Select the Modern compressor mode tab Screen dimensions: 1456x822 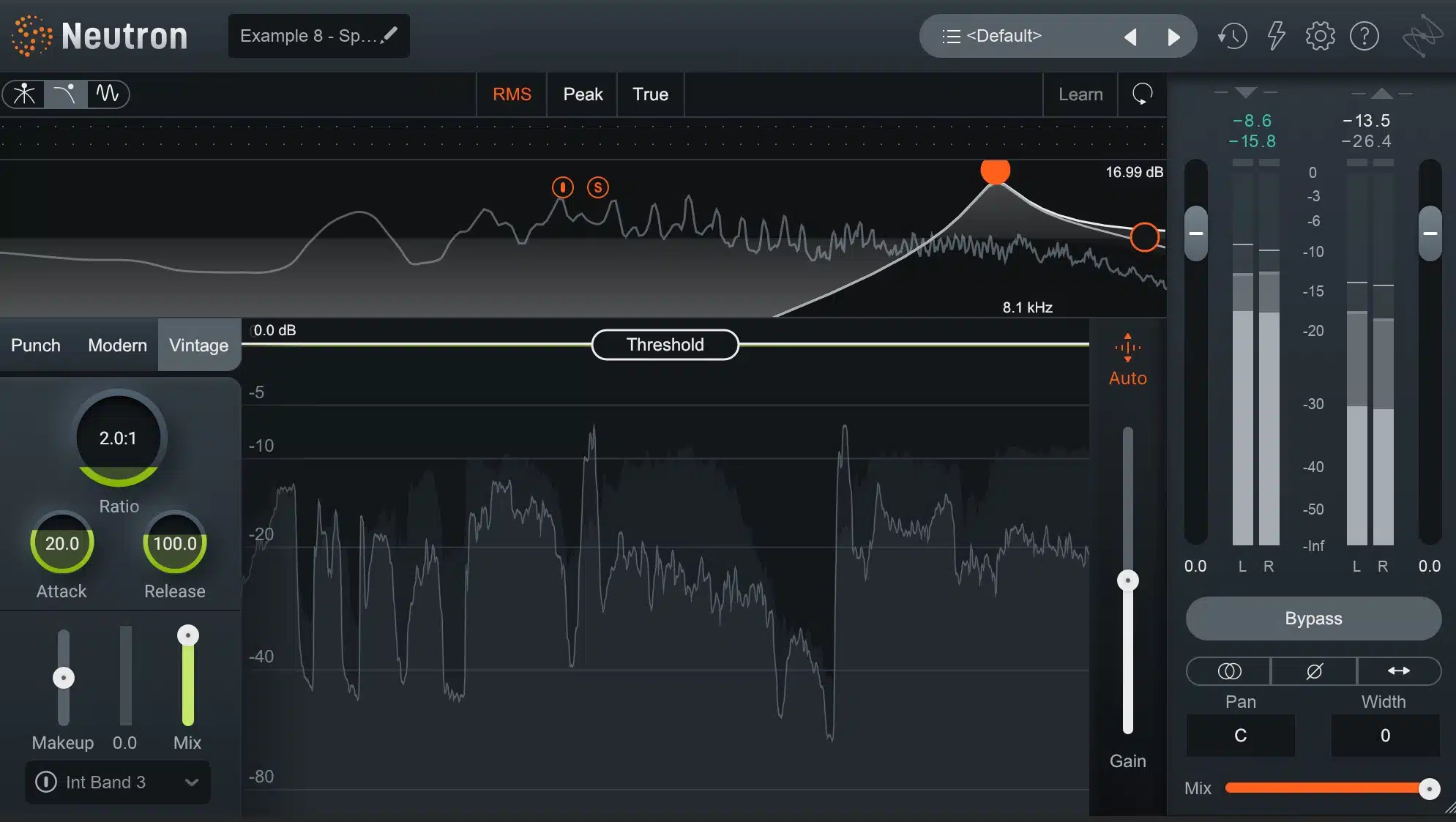click(x=116, y=344)
